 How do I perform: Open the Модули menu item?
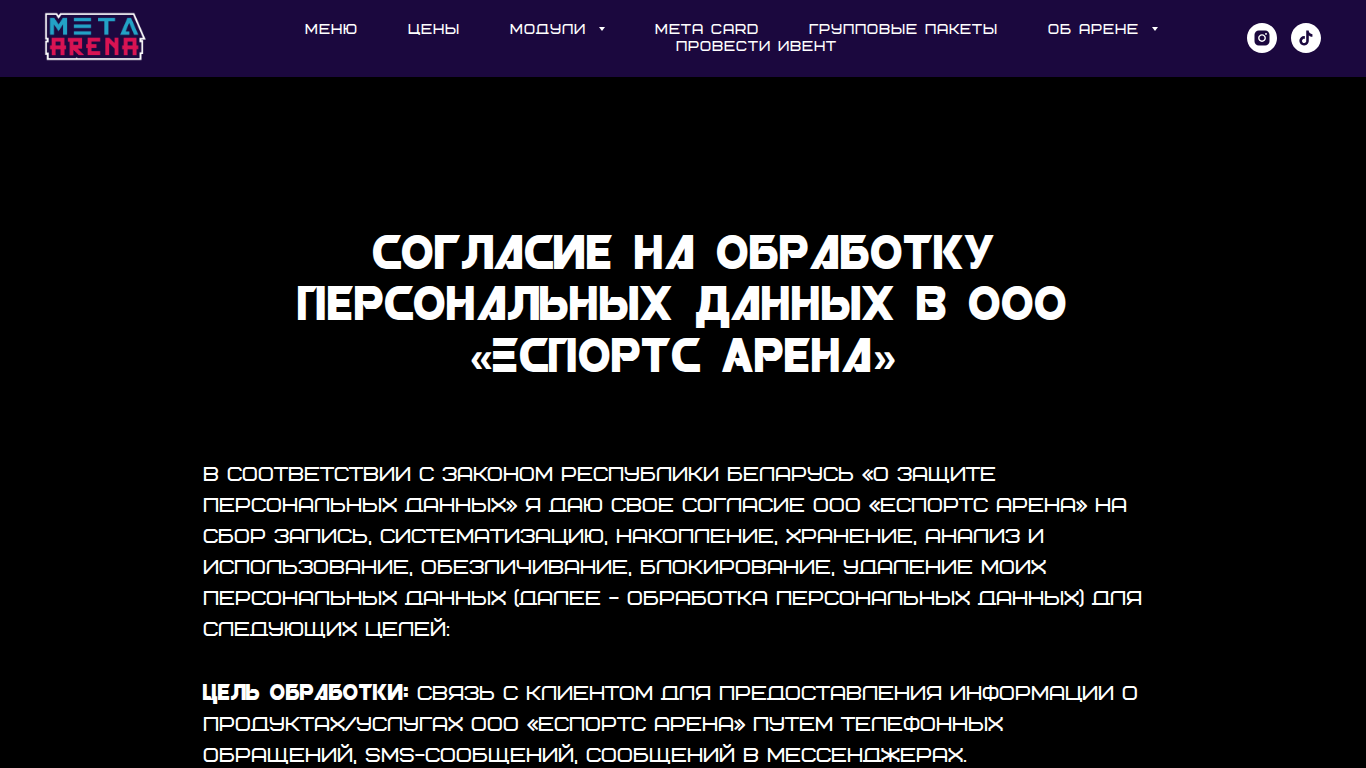[548, 29]
